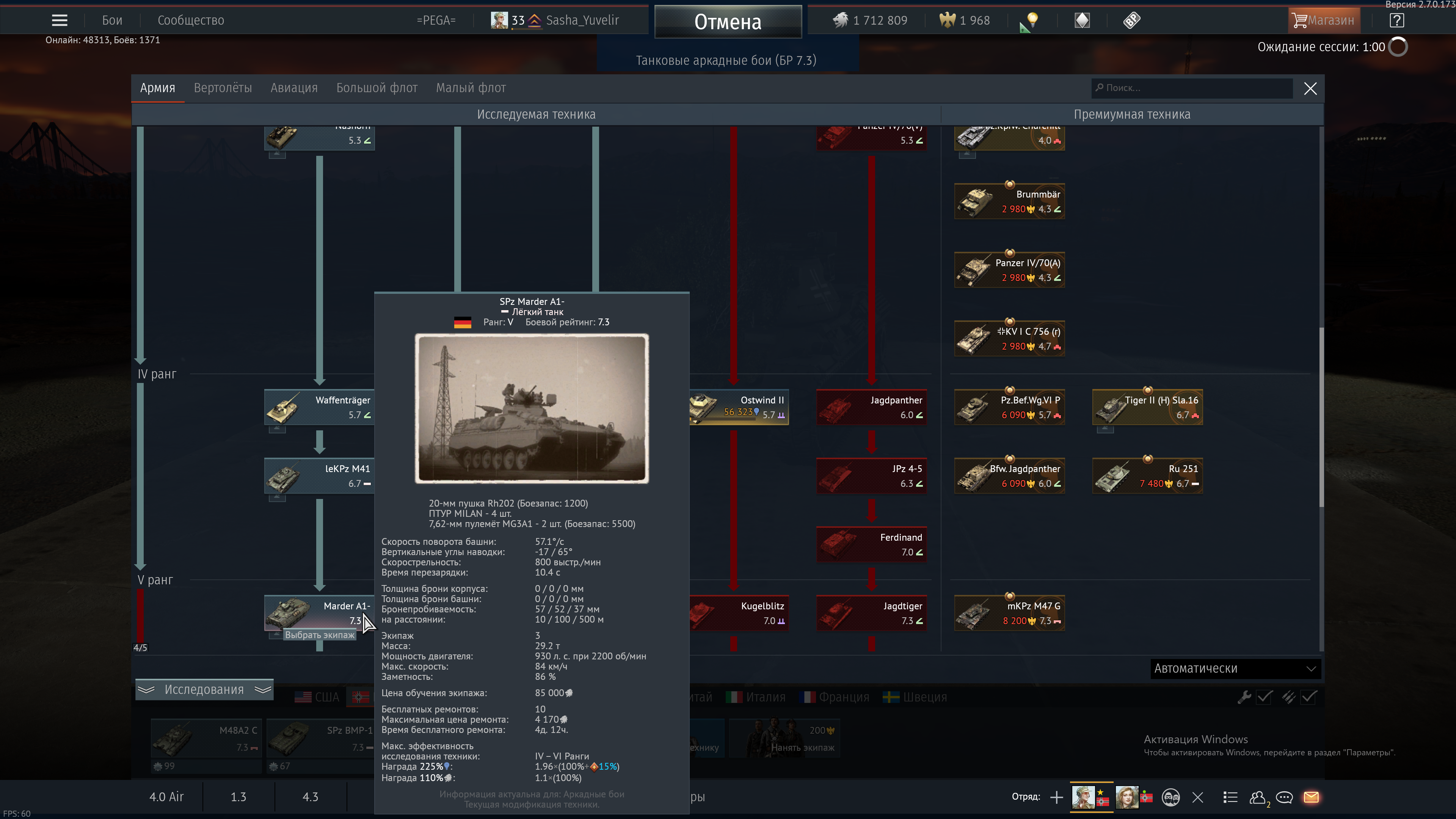Open Sasha_Yuvelir player profile name

point(583,20)
